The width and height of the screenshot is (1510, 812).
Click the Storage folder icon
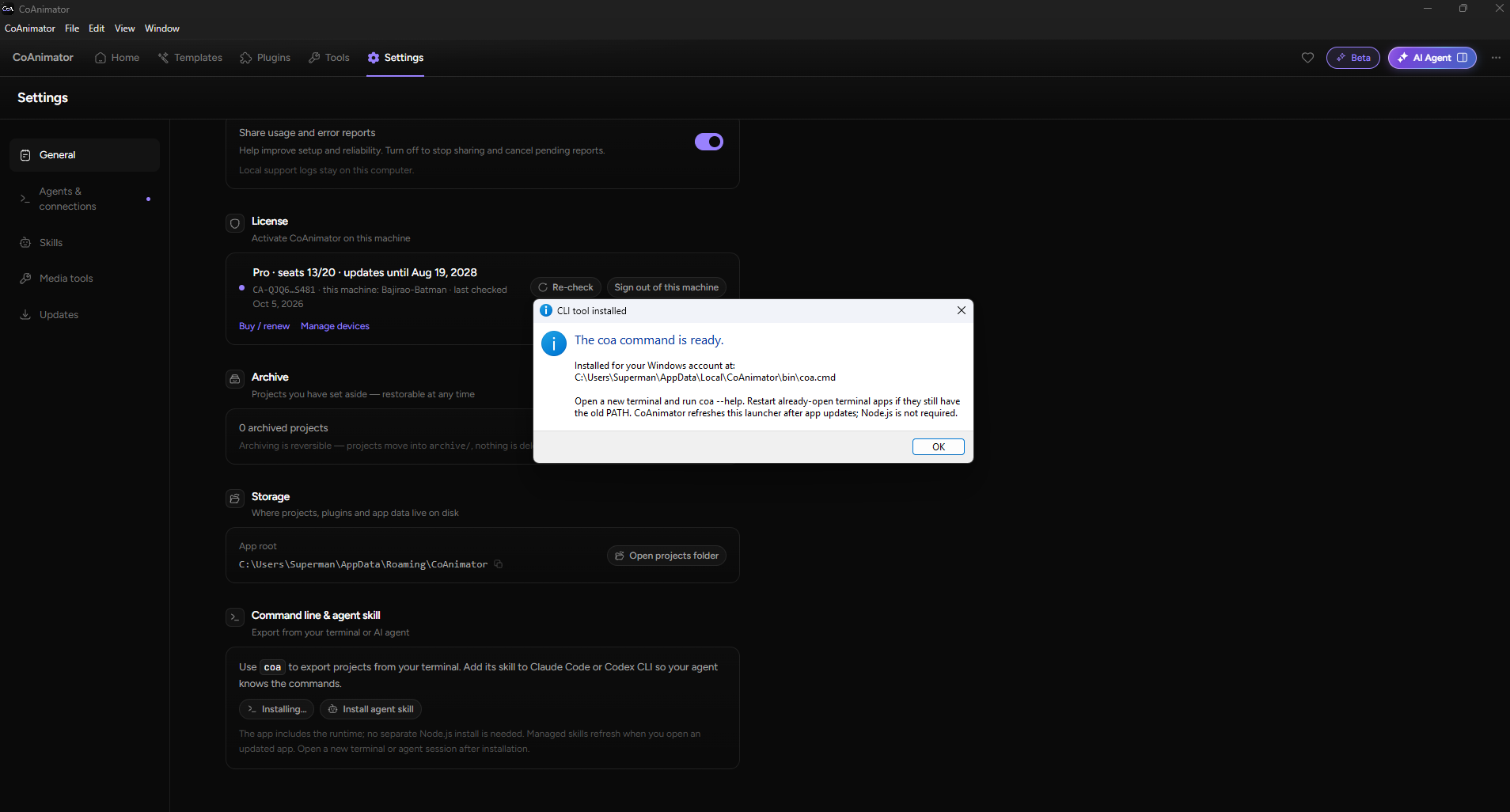click(235, 499)
